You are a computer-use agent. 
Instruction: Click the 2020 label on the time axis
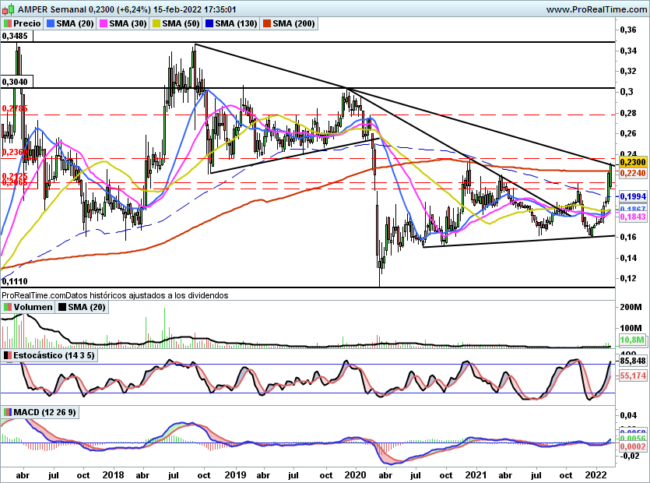355,474
